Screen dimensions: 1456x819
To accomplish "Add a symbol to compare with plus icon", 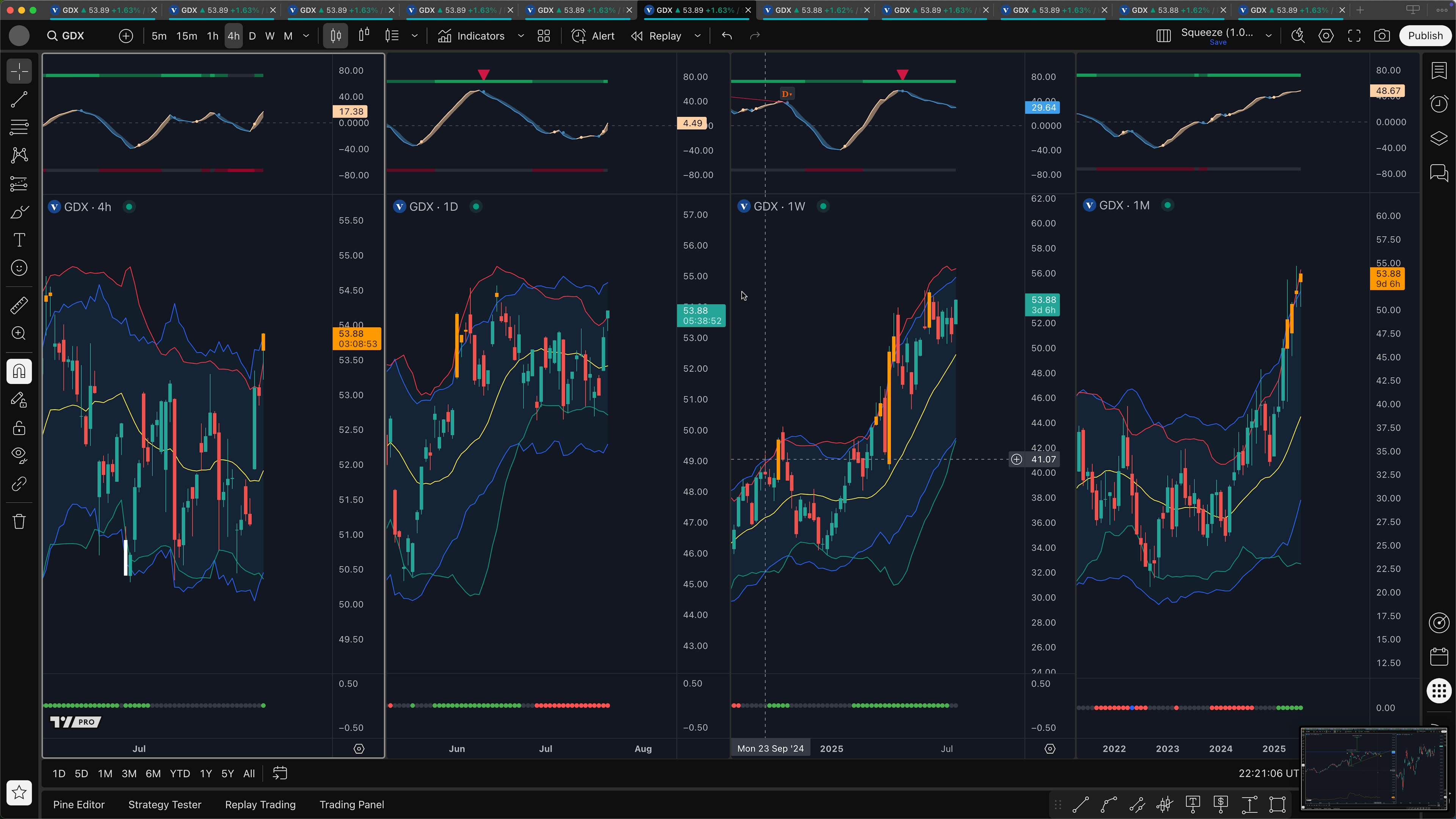I will coord(126,36).
